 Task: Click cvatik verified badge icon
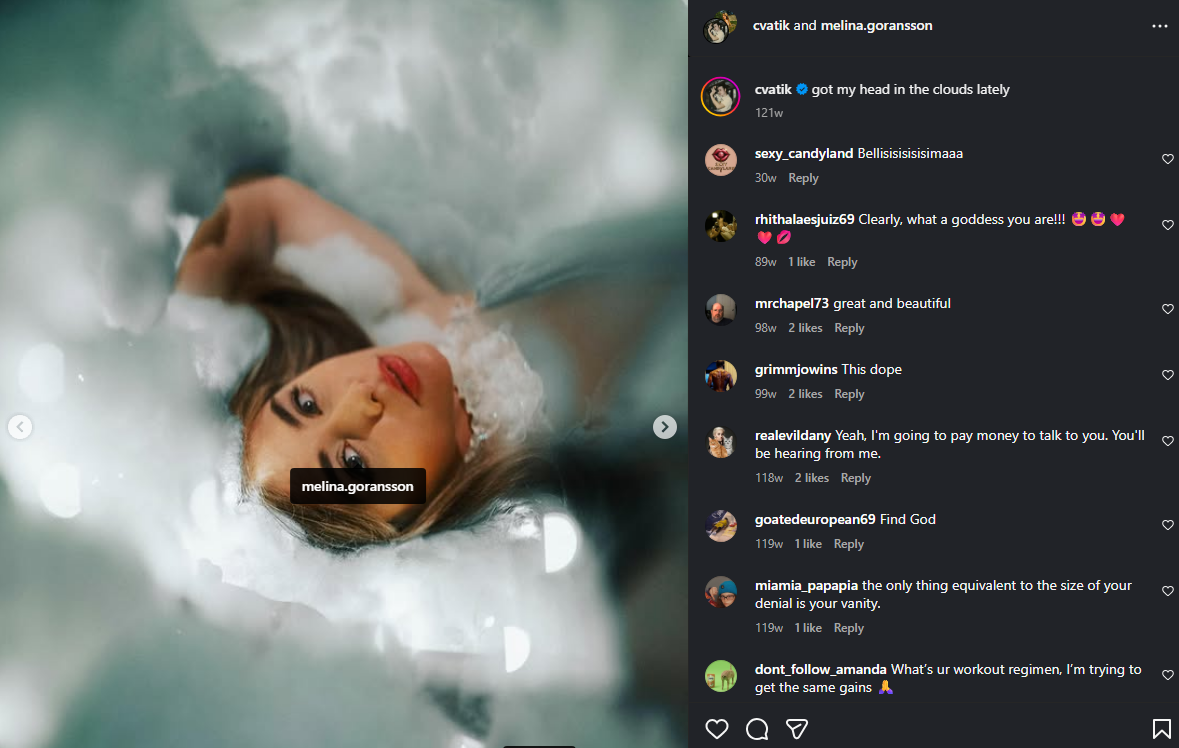pyautogui.click(x=802, y=89)
